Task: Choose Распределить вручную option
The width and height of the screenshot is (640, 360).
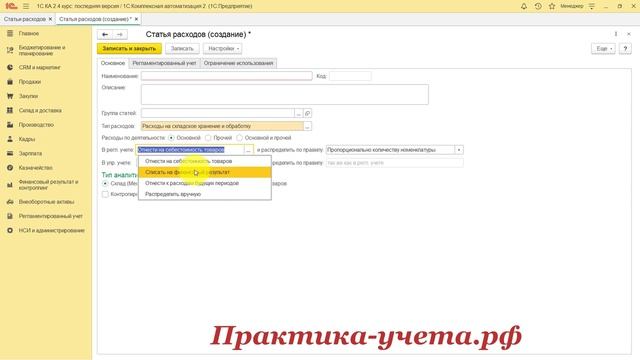Action: tap(204, 194)
